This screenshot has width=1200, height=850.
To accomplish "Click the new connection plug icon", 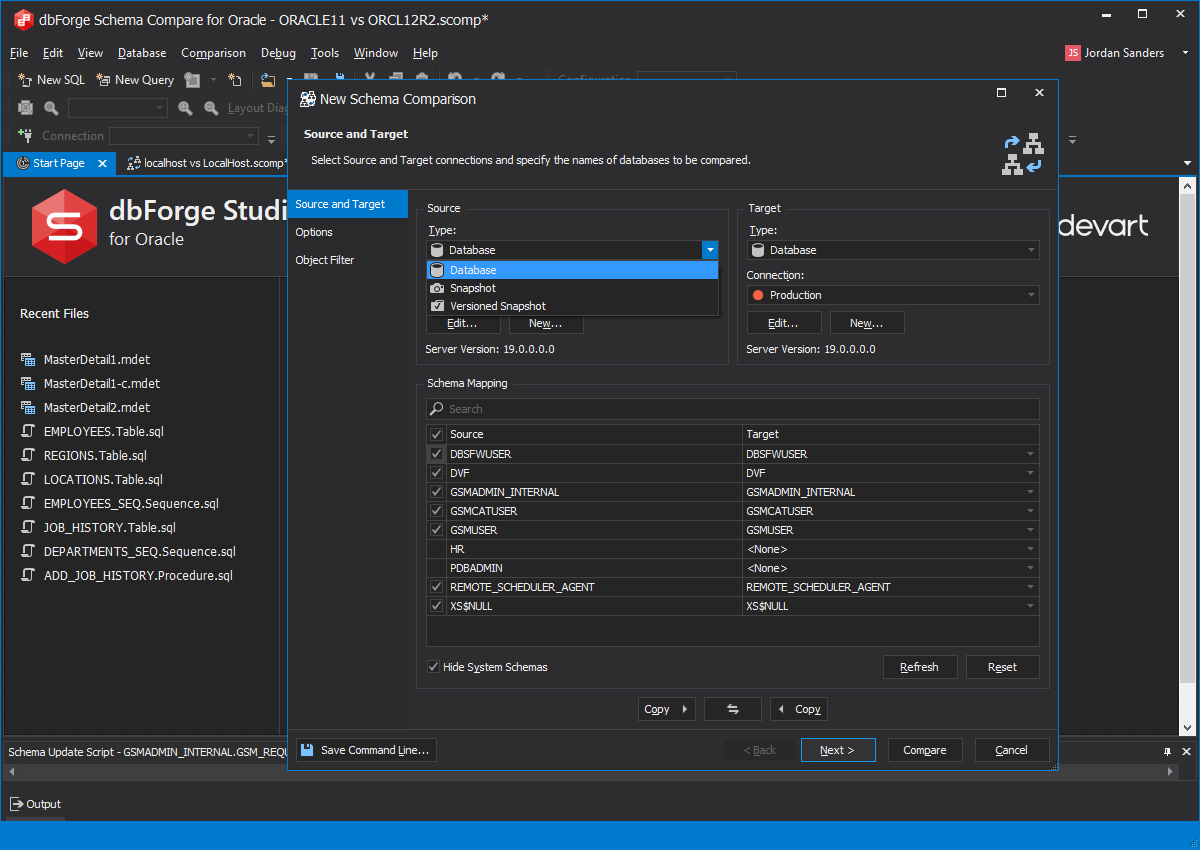I will click(27, 136).
